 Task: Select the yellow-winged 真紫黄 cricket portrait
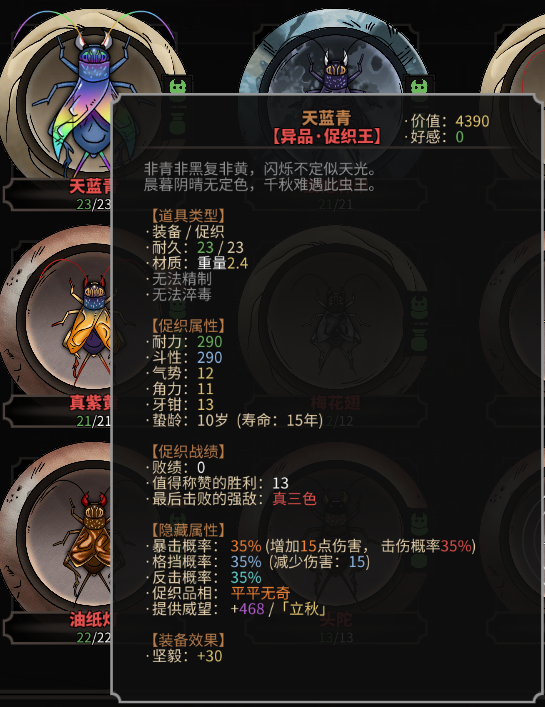click(x=56, y=316)
